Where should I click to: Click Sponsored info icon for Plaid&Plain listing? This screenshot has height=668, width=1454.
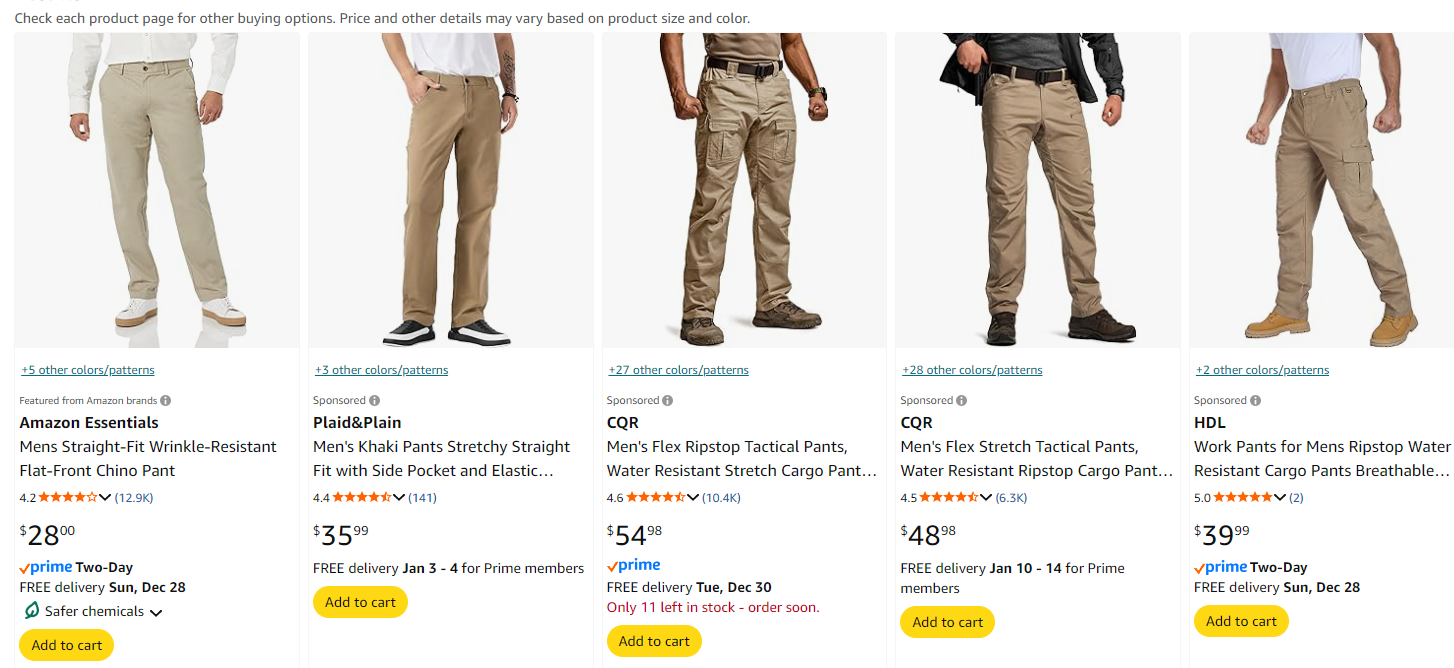[374, 400]
